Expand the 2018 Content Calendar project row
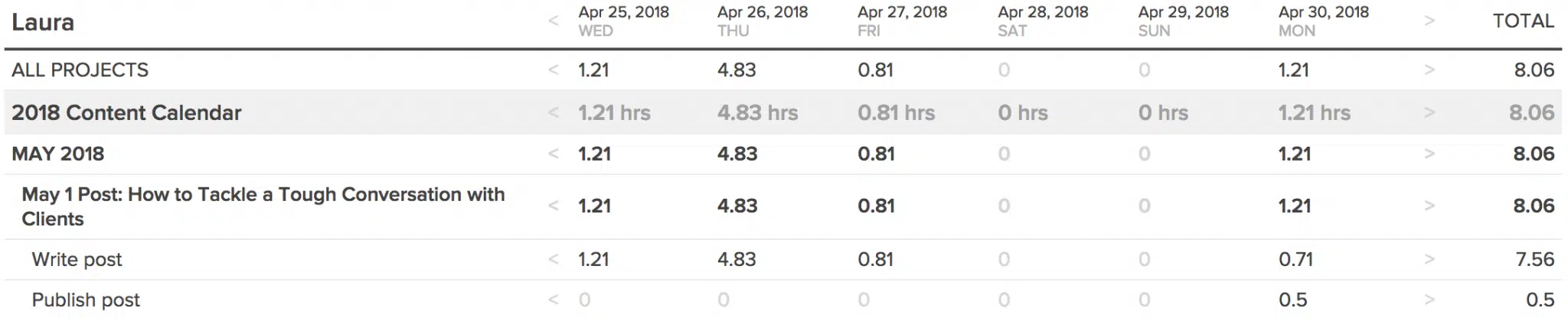This screenshot has width=1568, height=318. [x=126, y=113]
